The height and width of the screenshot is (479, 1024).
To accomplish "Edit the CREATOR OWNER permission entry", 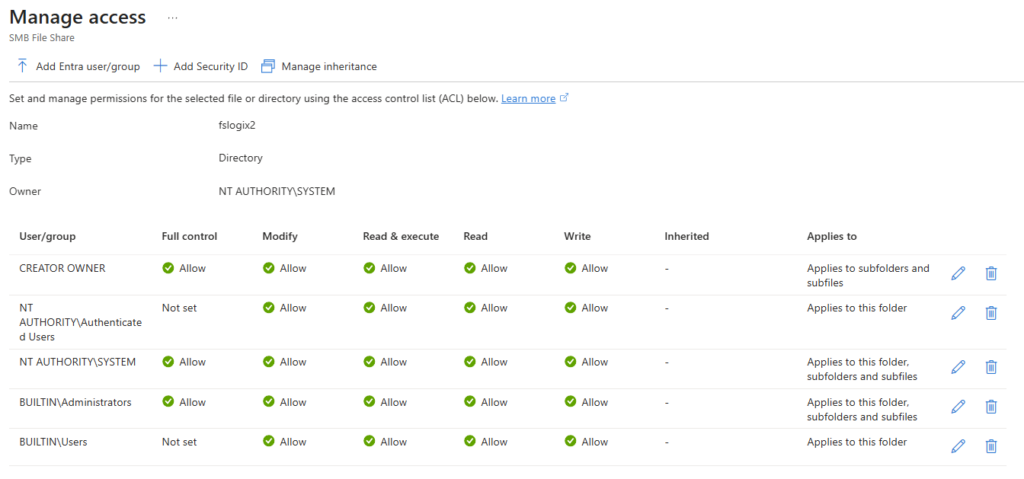I will pos(958,273).
